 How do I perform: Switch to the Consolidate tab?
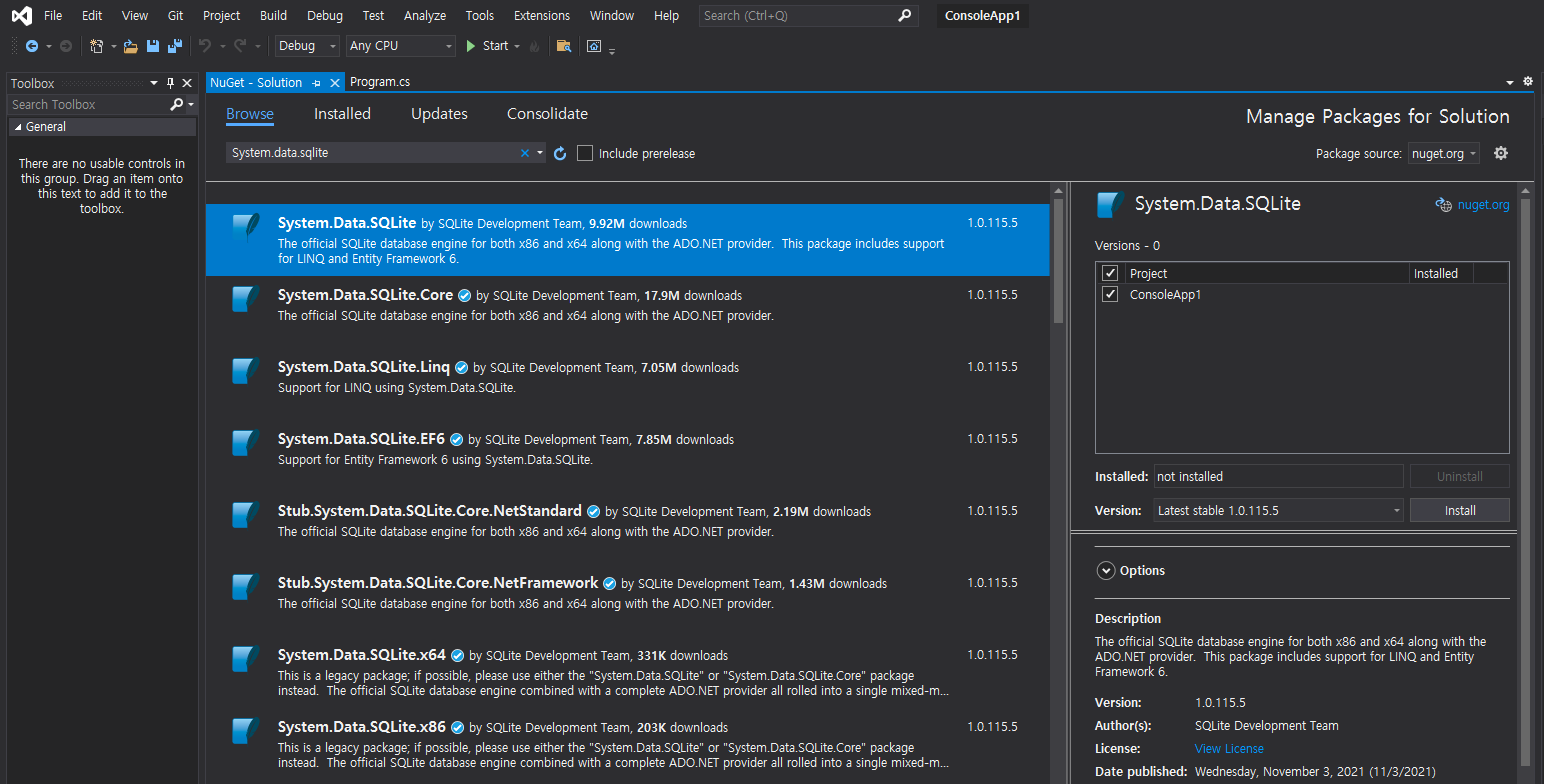tap(547, 114)
